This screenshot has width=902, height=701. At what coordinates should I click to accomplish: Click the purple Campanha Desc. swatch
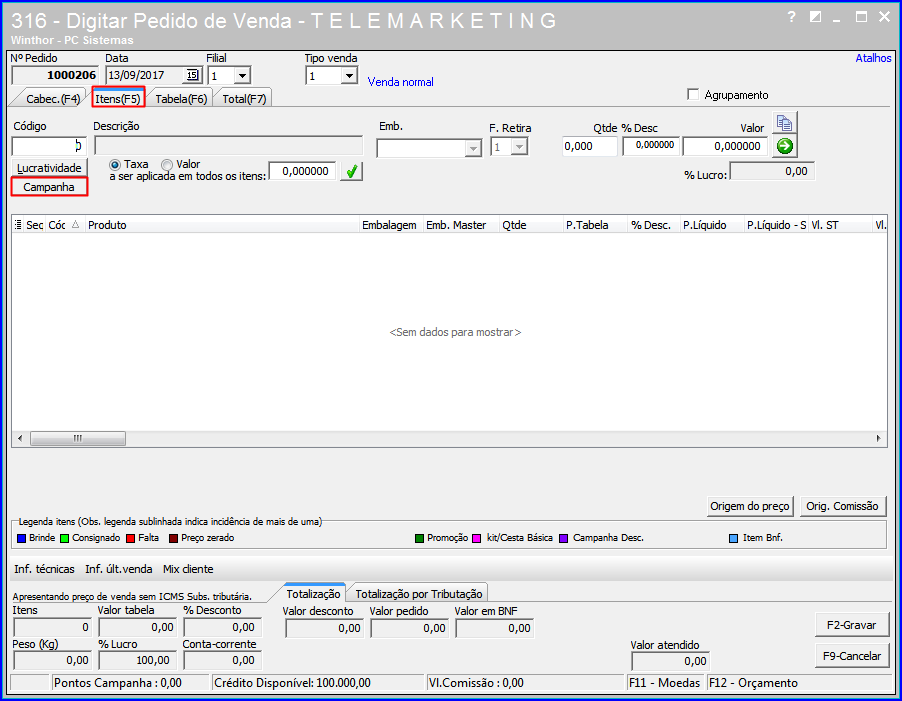pyautogui.click(x=564, y=538)
